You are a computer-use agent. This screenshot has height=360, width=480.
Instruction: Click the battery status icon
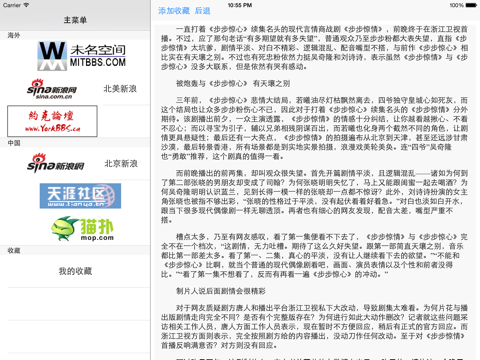(471, 5)
